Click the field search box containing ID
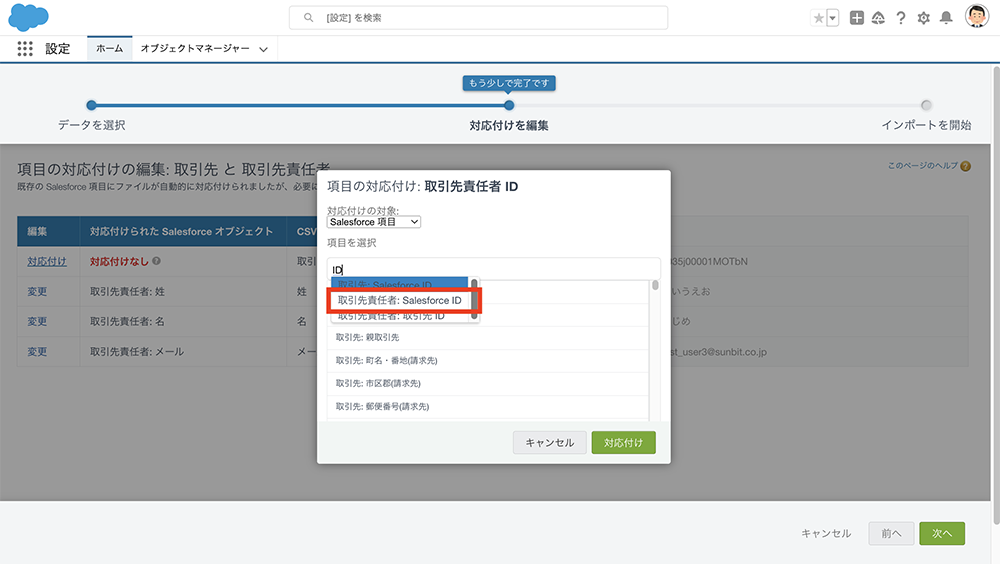1000x564 pixels. click(x=494, y=269)
